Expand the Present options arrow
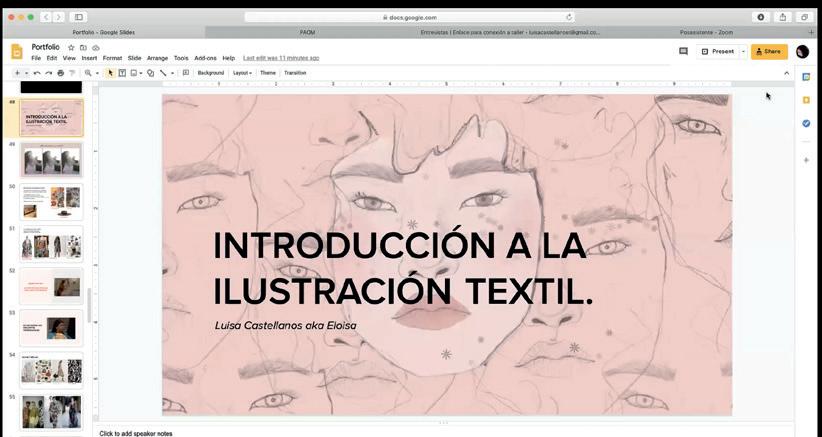822x437 pixels. (743, 51)
